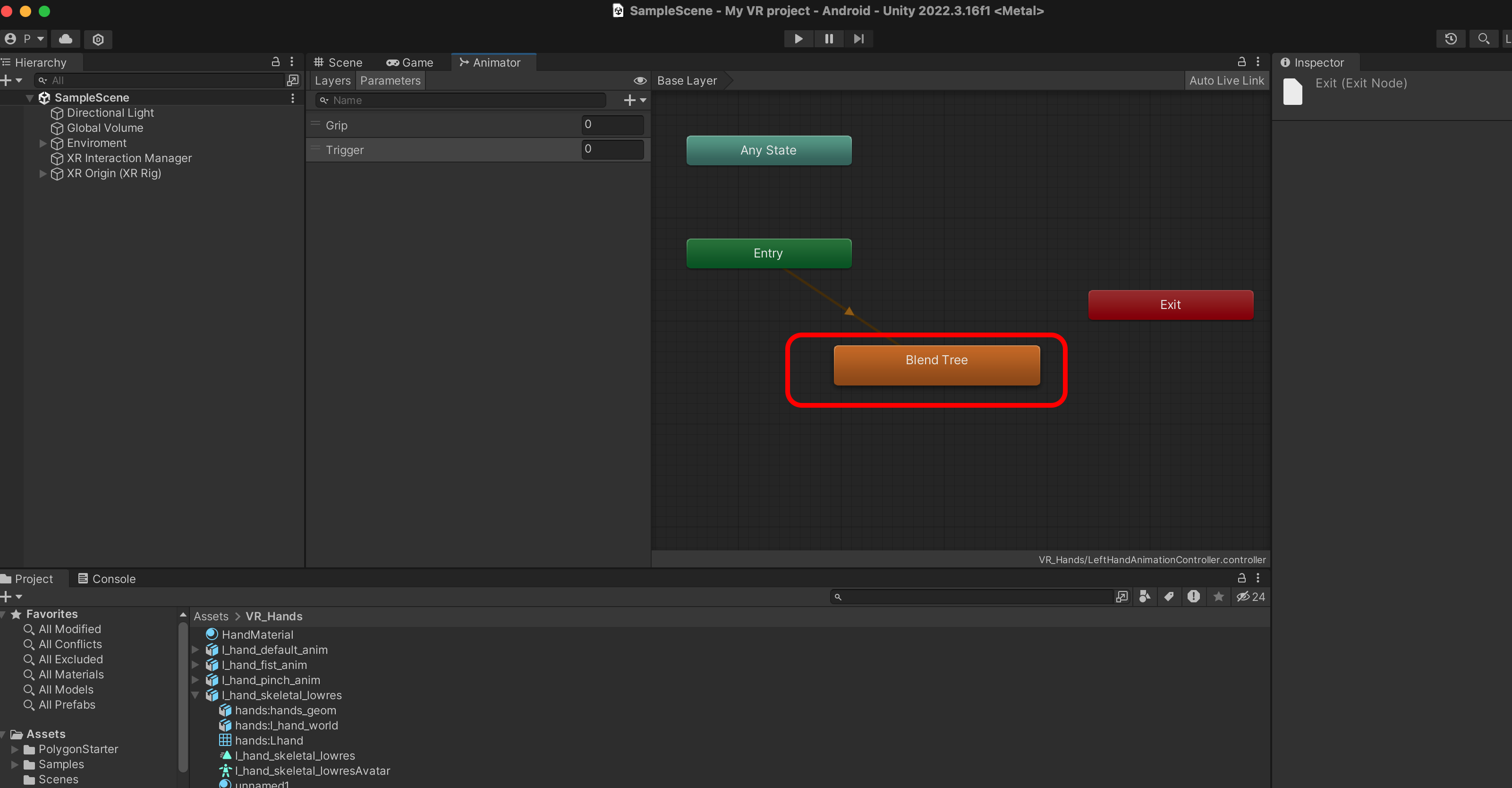Click the Play button in toolbar
The width and height of the screenshot is (1512, 788).
point(798,39)
